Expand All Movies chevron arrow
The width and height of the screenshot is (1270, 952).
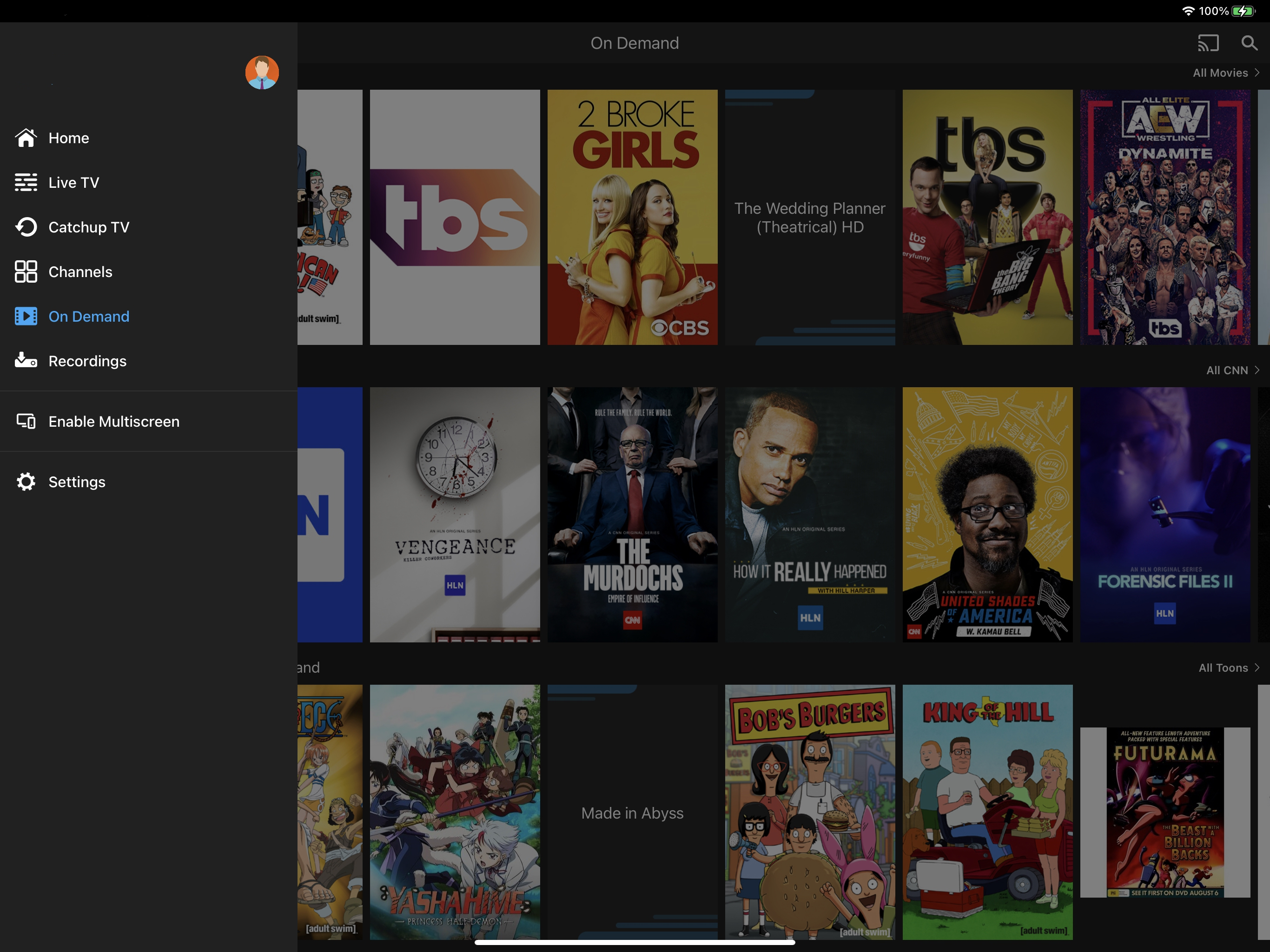[1257, 73]
